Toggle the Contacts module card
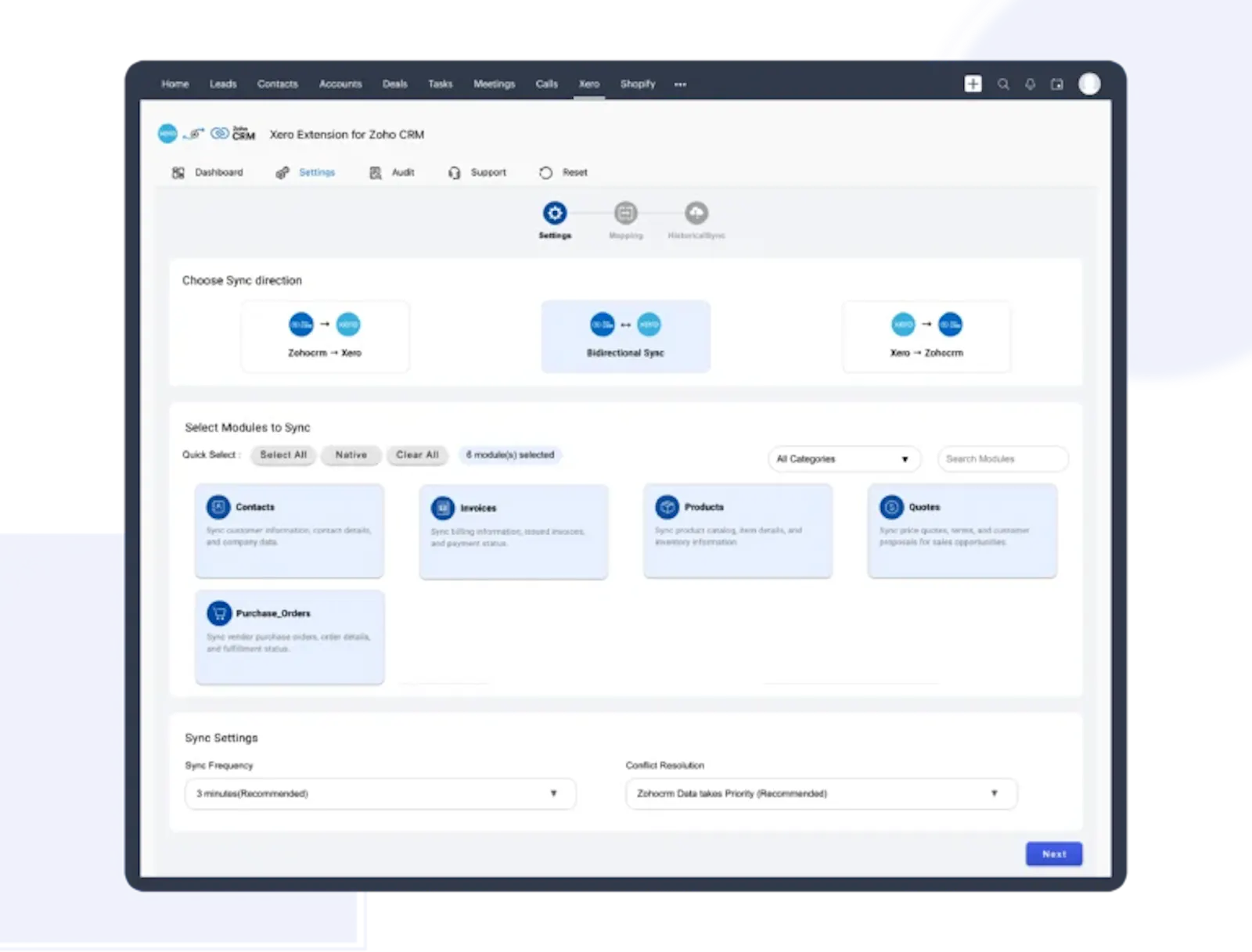Image resolution: width=1252 pixels, height=952 pixels. 290,530
